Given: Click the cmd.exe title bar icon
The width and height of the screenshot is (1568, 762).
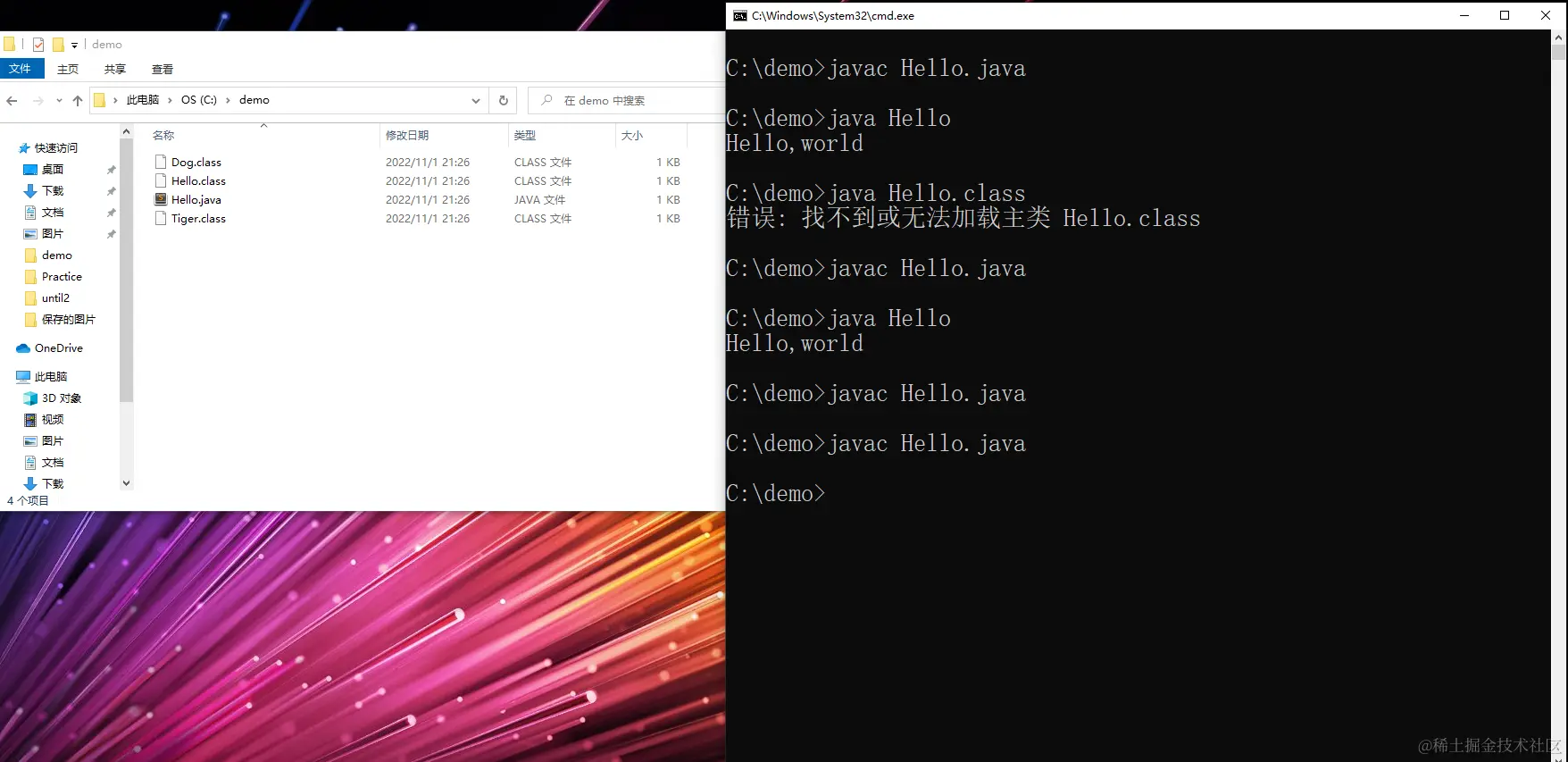Looking at the screenshot, I should coord(740,15).
